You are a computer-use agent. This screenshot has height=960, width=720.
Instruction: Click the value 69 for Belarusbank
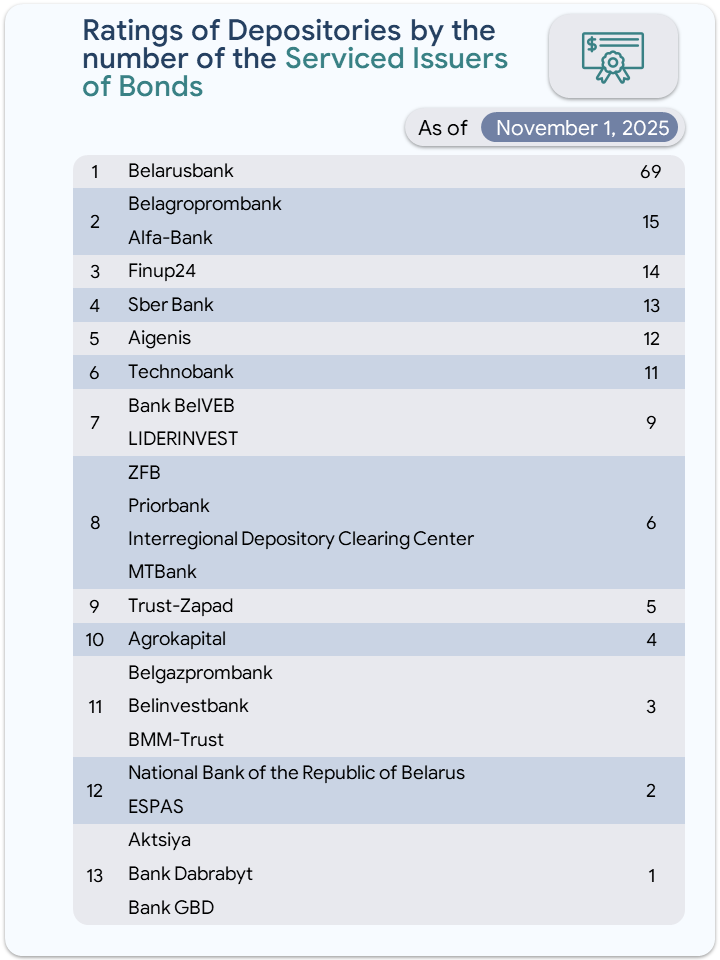point(651,171)
